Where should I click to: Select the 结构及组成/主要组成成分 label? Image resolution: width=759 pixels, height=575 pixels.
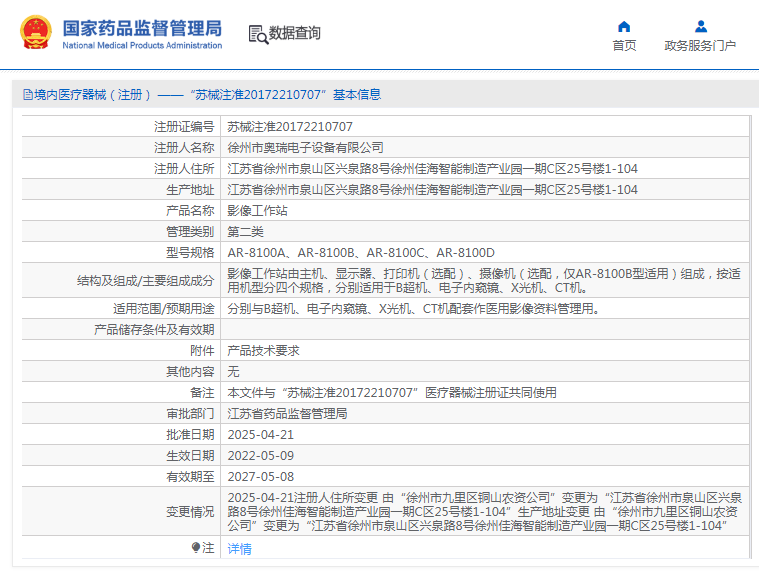click(x=145, y=281)
